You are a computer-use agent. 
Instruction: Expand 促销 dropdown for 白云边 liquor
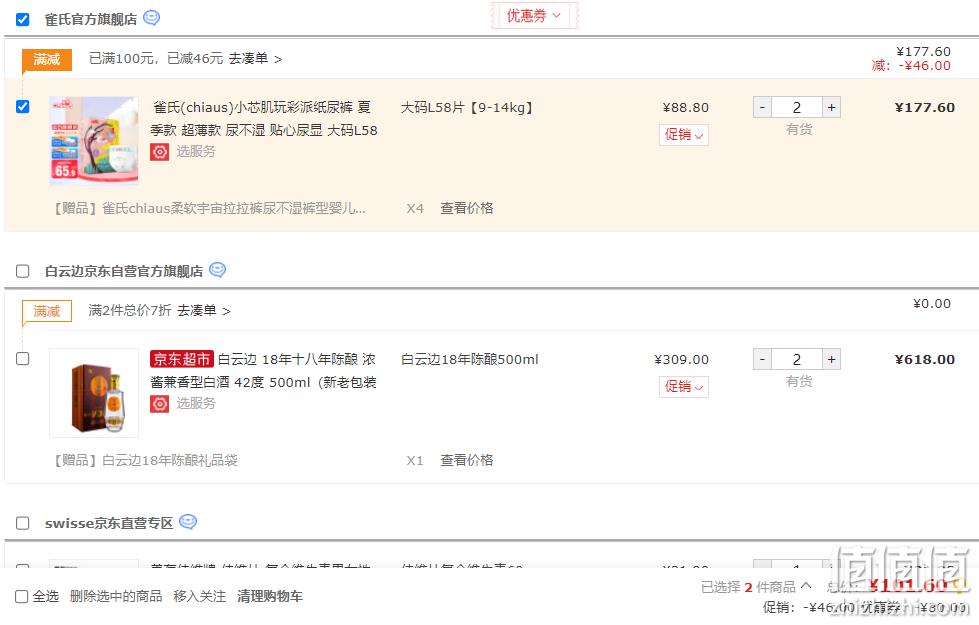point(684,387)
